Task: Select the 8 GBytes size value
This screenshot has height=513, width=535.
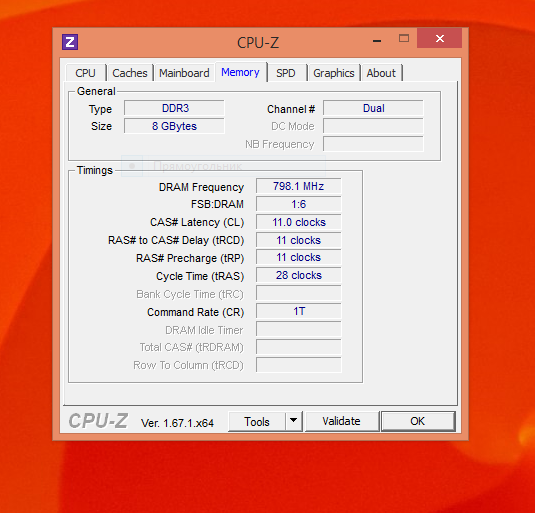Action: coord(174,126)
